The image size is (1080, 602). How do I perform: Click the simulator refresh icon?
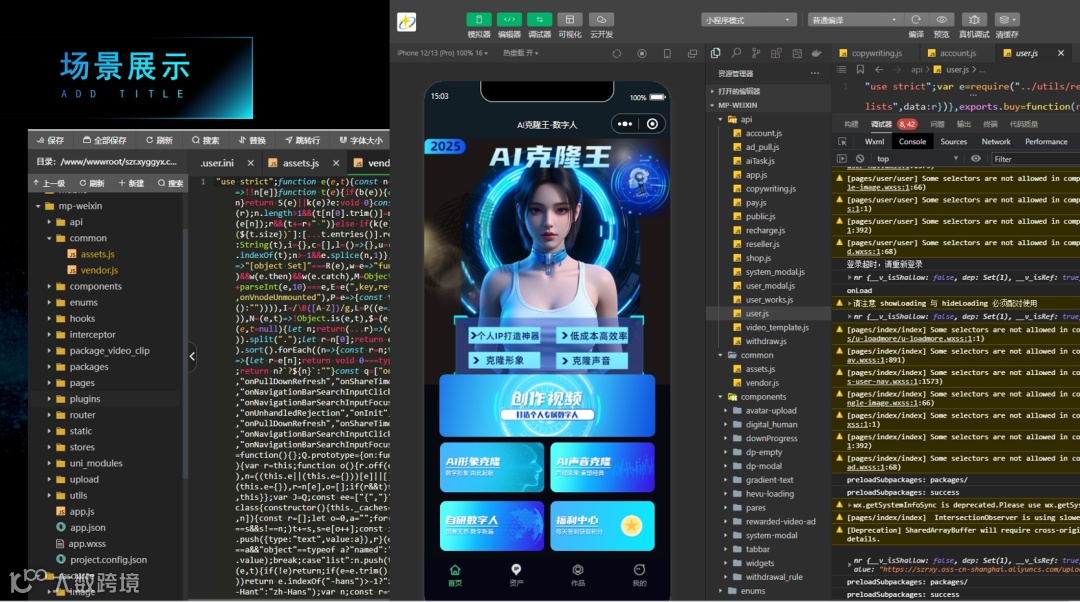pyautogui.click(x=616, y=54)
